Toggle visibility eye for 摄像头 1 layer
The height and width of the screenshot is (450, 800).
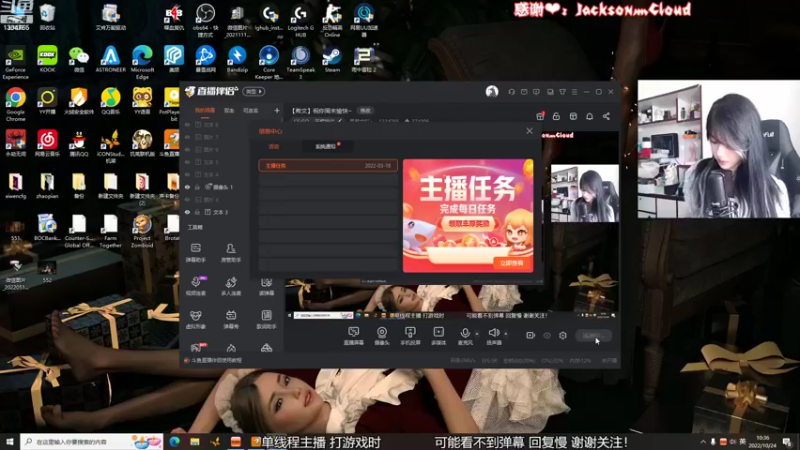click(187, 187)
